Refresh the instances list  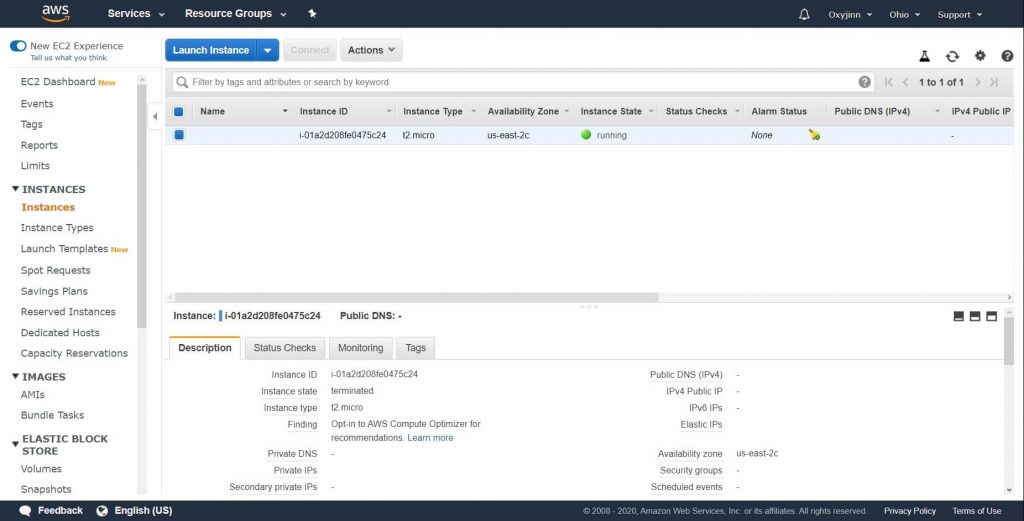click(x=952, y=56)
